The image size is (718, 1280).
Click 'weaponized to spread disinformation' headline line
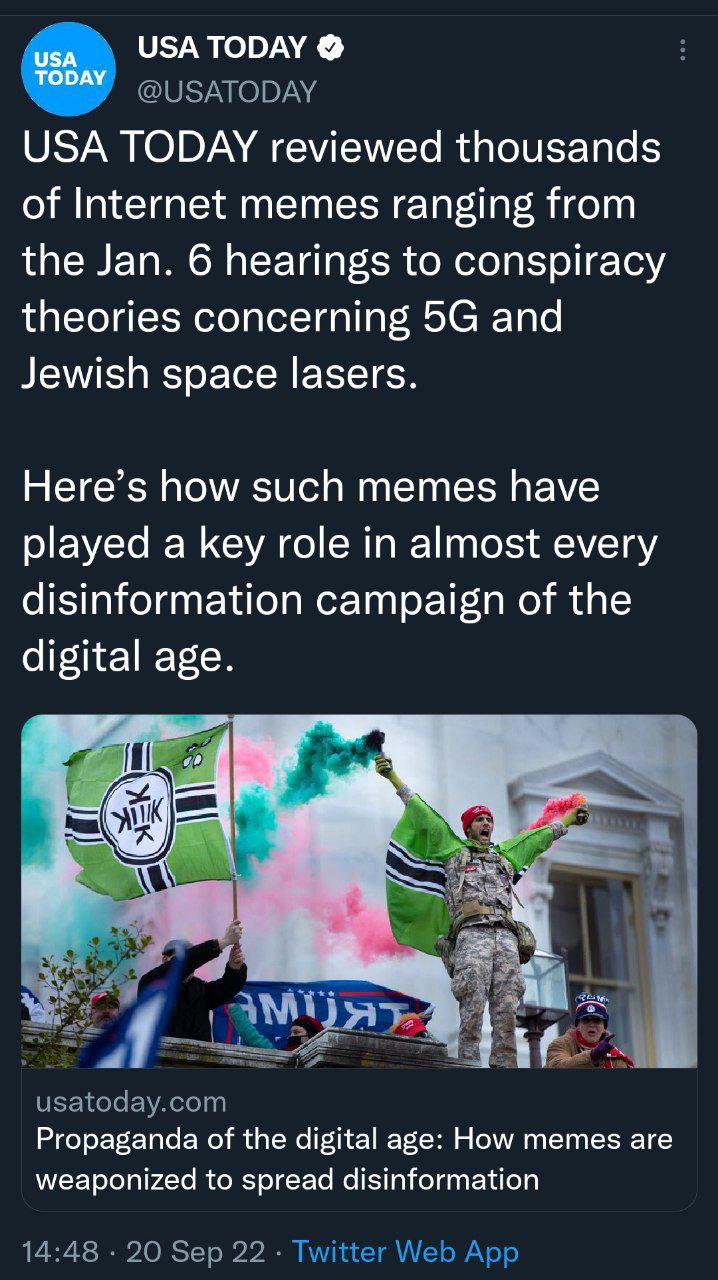coord(287,1179)
